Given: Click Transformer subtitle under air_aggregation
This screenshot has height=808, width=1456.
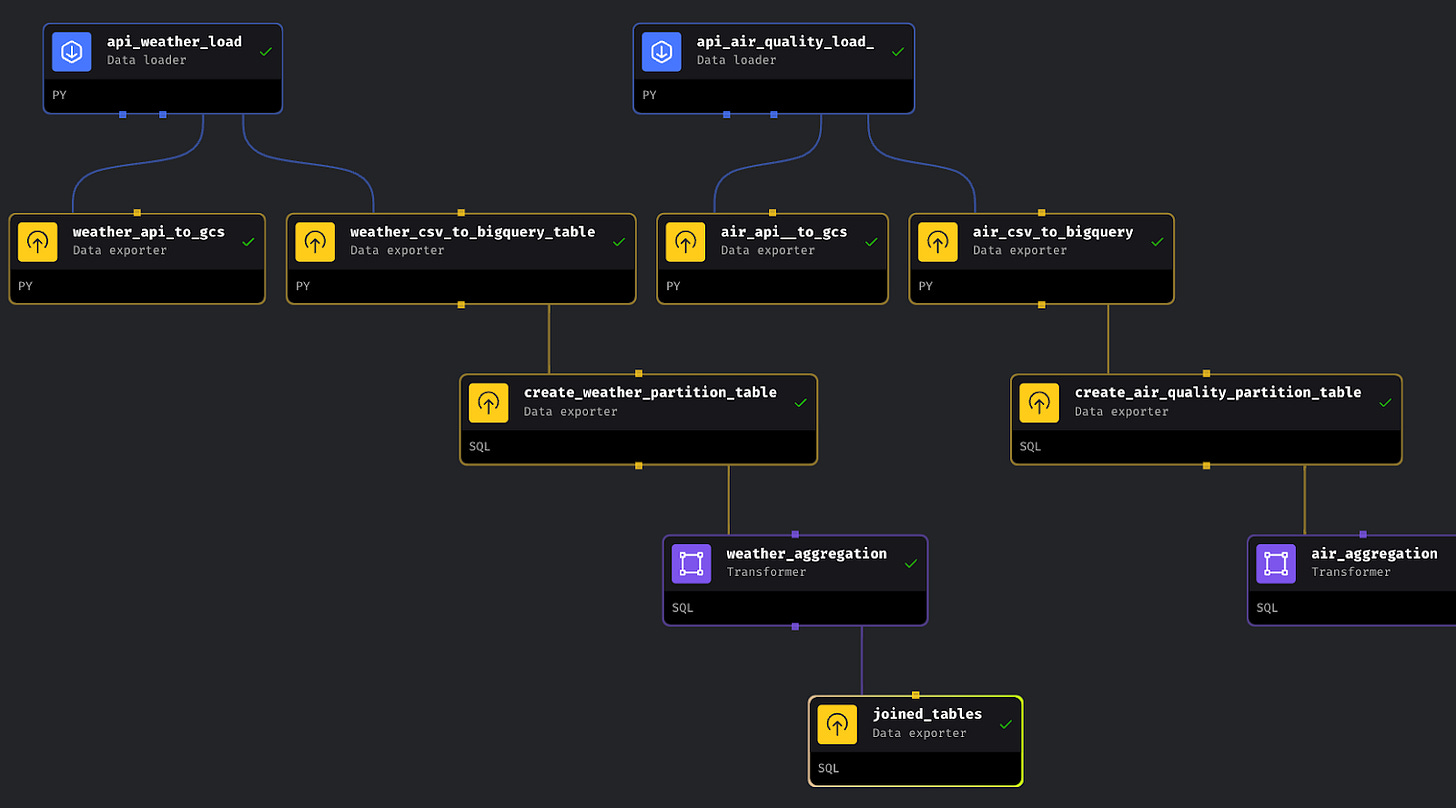Looking at the screenshot, I should 1351,573.
